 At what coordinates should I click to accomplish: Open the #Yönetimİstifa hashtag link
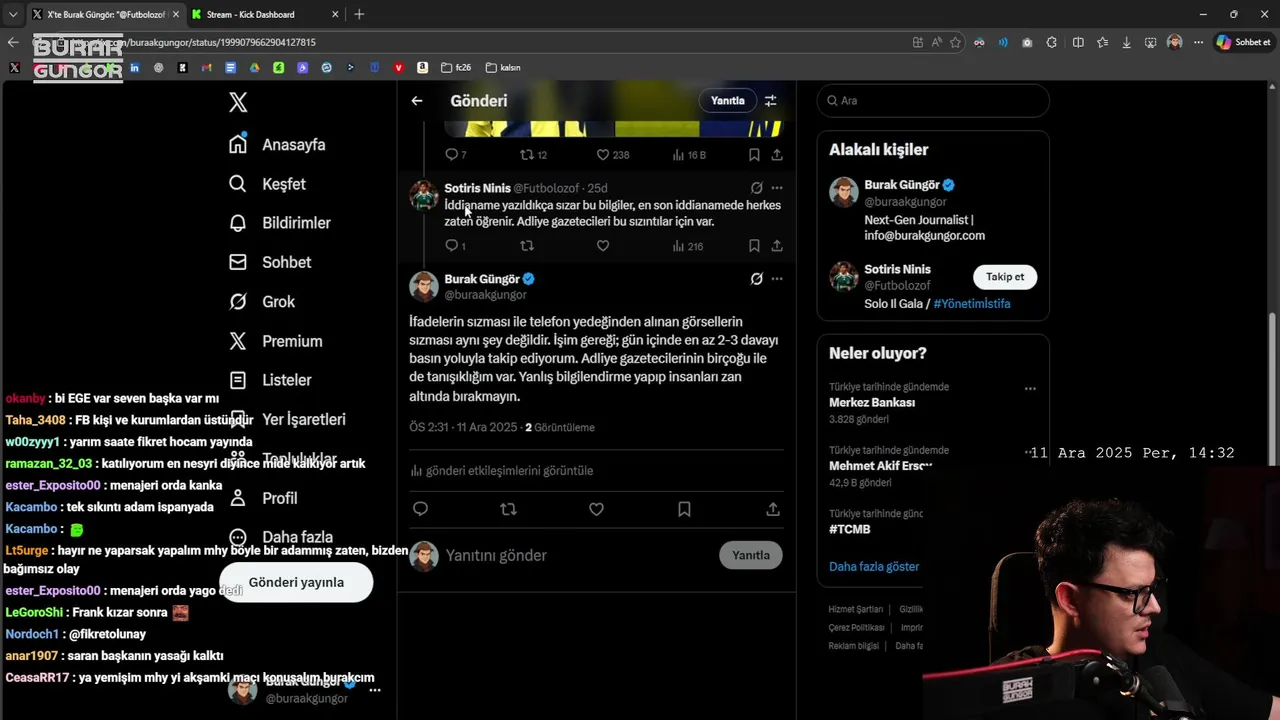[x=972, y=303]
